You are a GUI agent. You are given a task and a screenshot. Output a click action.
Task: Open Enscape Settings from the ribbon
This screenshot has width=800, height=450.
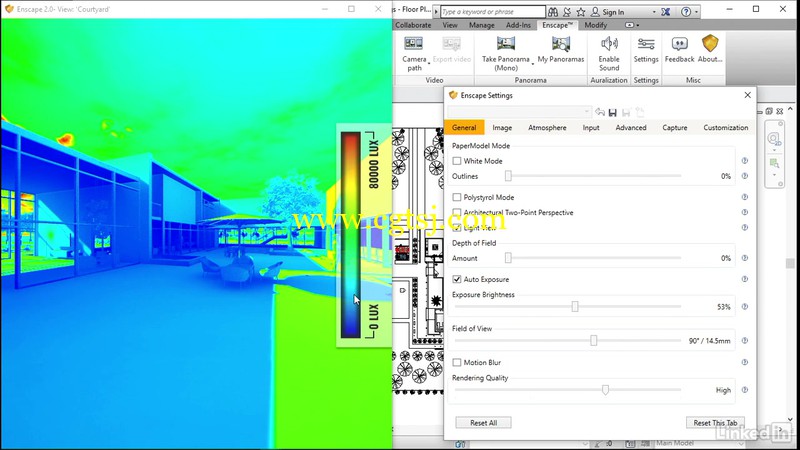click(646, 49)
